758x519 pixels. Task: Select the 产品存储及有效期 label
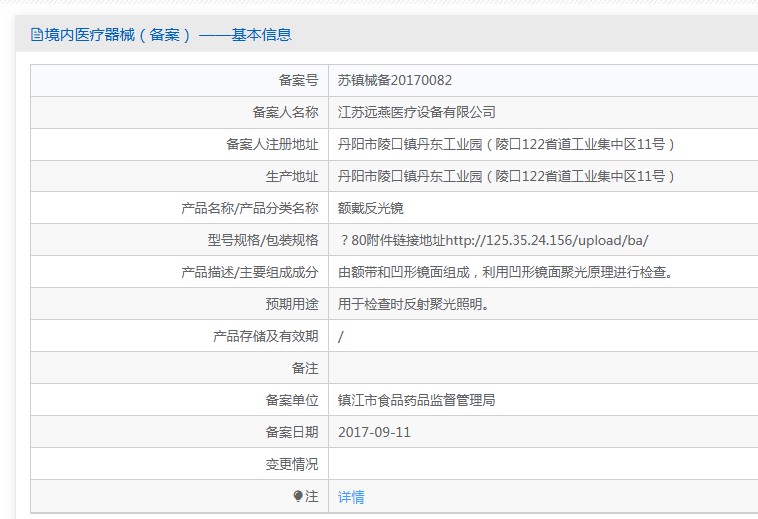click(266, 336)
